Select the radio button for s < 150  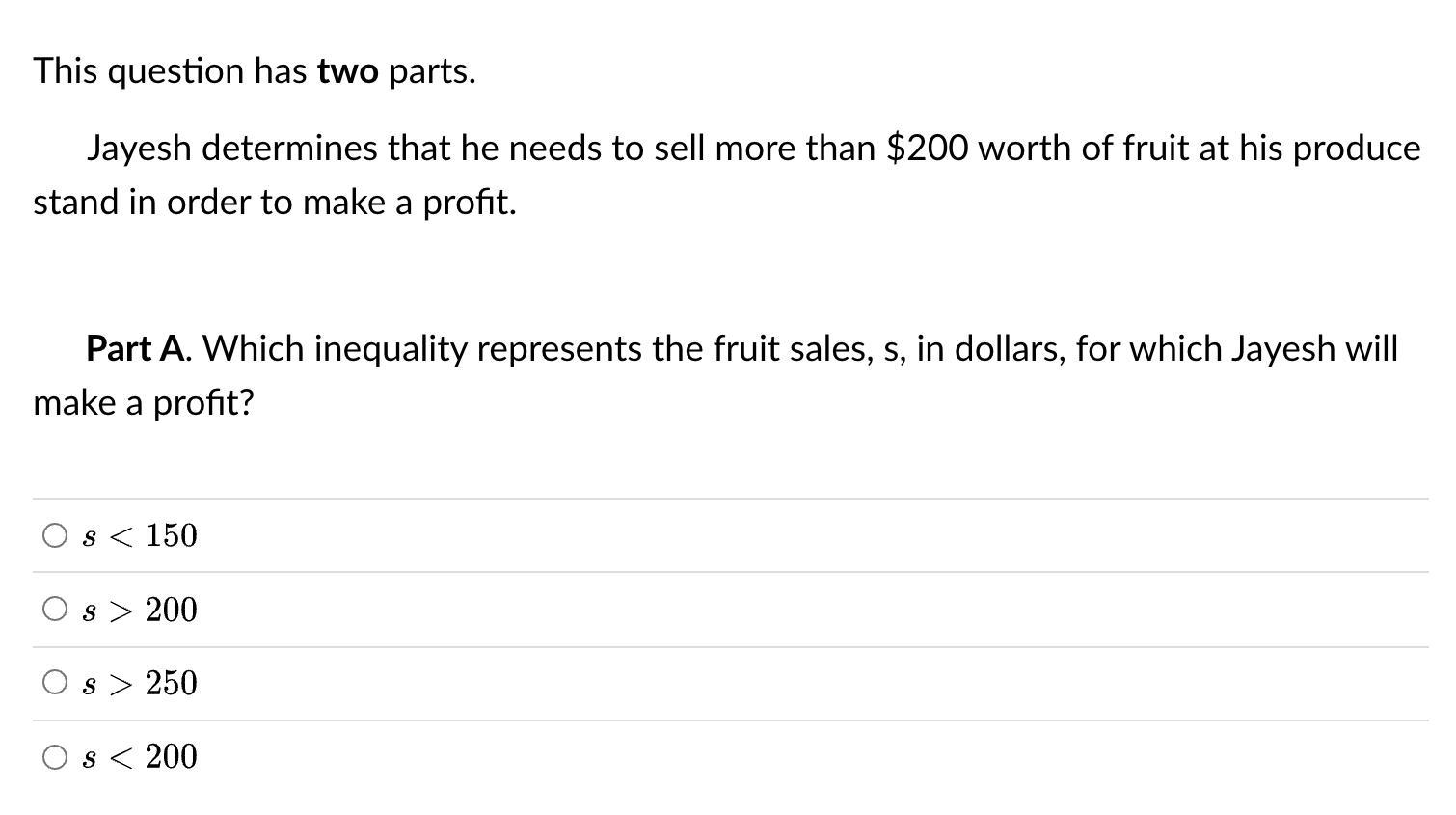coord(55,535)
